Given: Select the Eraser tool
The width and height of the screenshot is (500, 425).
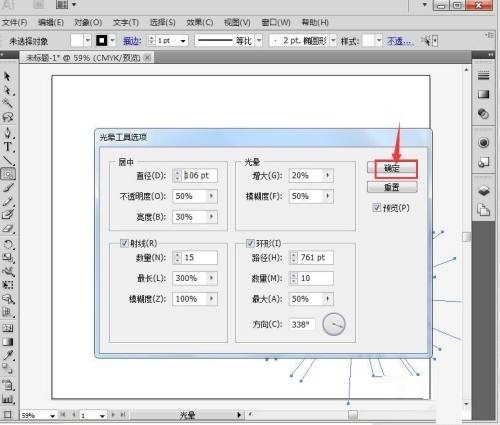Looking at the screenshot, I should pyautogui.click(x=7, y=229).
